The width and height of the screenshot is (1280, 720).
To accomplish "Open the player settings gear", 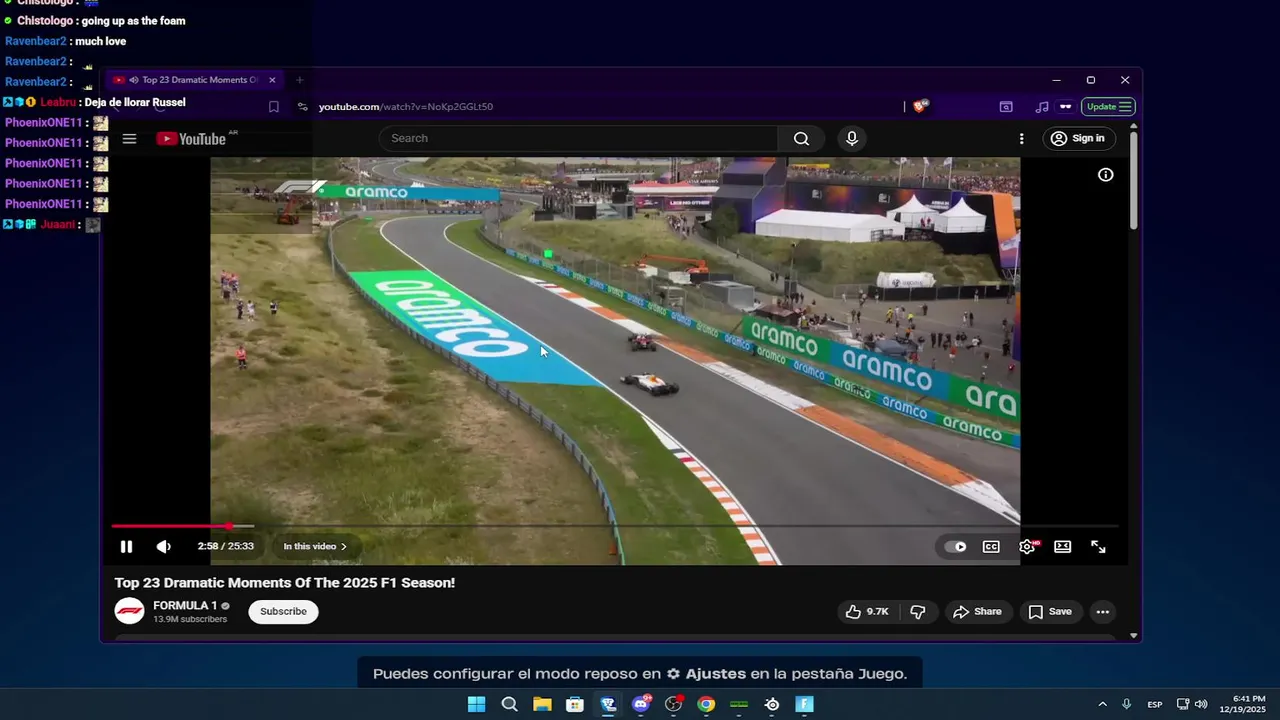I will pyautogui.click(x=1027, y=546).
